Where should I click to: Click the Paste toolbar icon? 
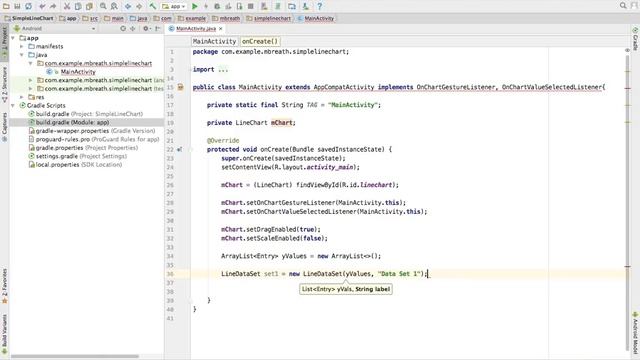[89, 6]
